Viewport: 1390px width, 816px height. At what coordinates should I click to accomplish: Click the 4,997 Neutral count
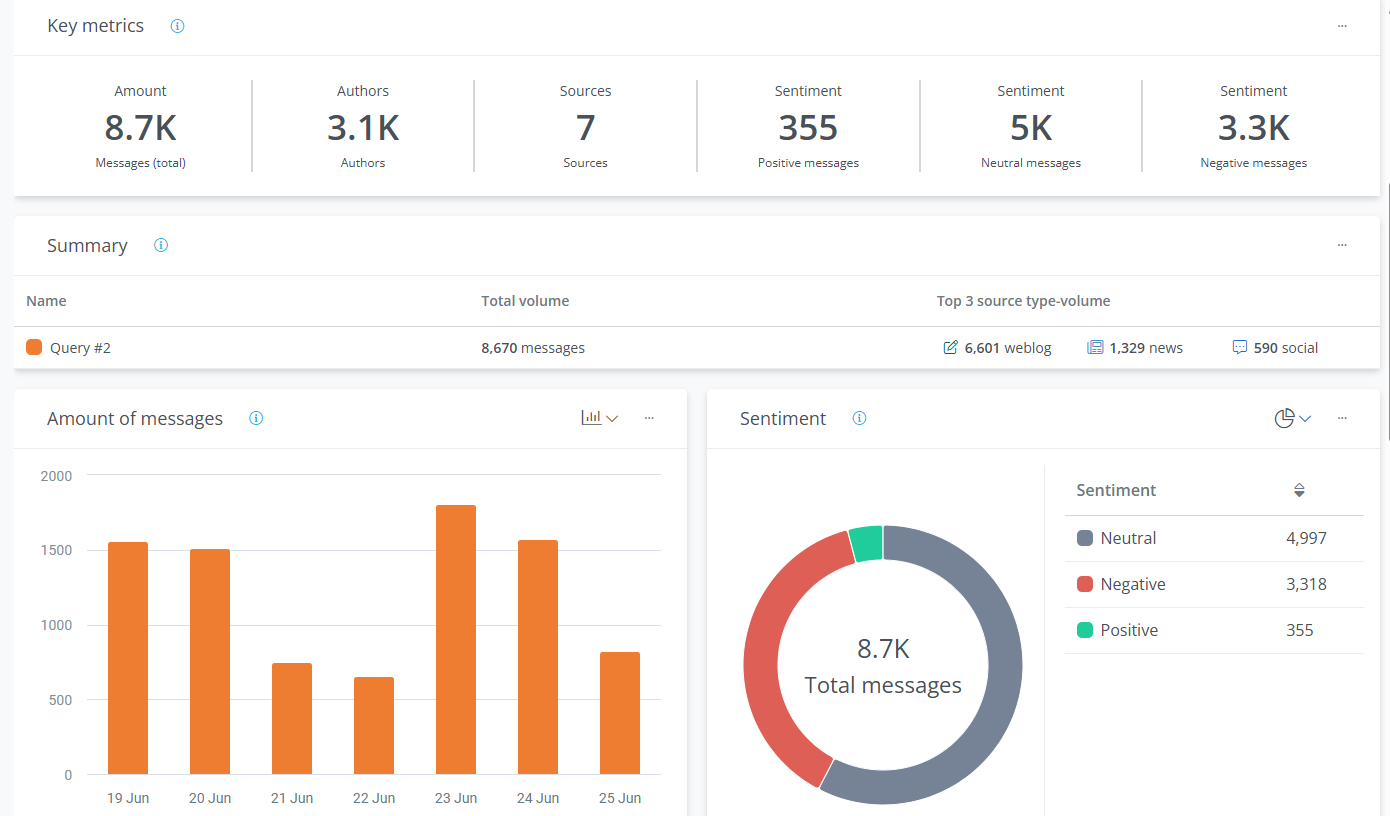point(1306,538)
